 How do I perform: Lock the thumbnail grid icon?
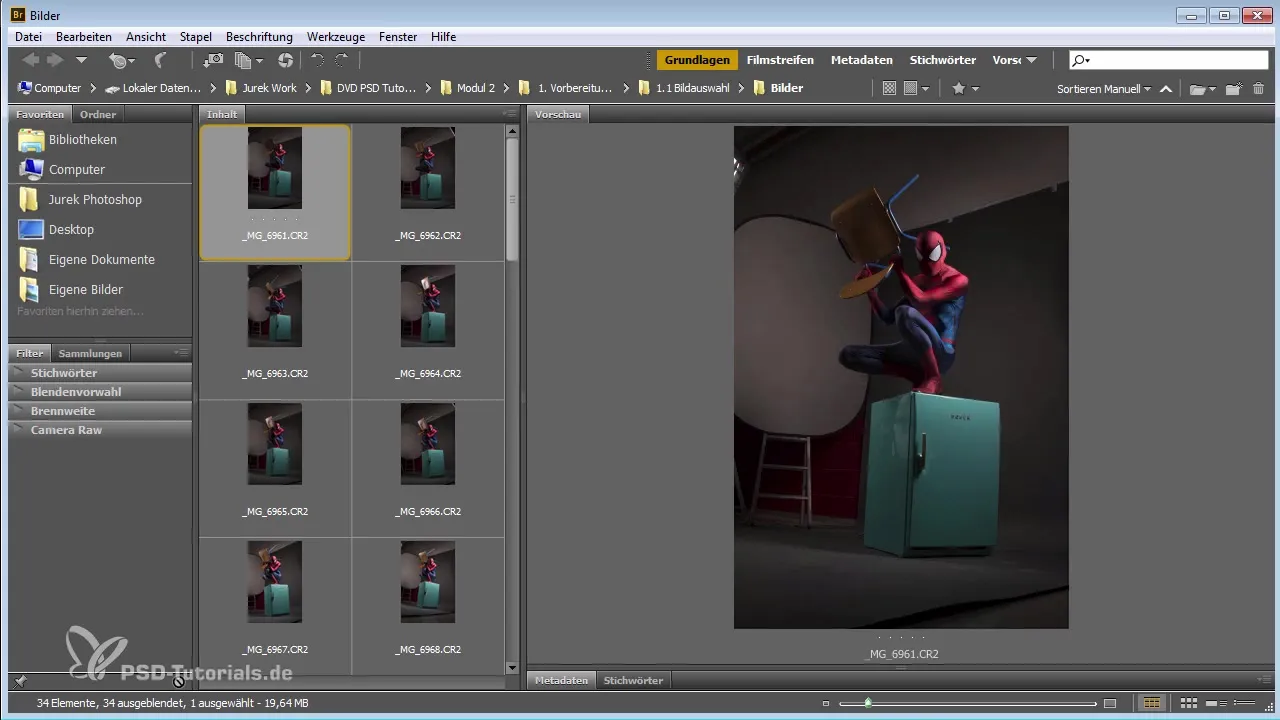1152,703
